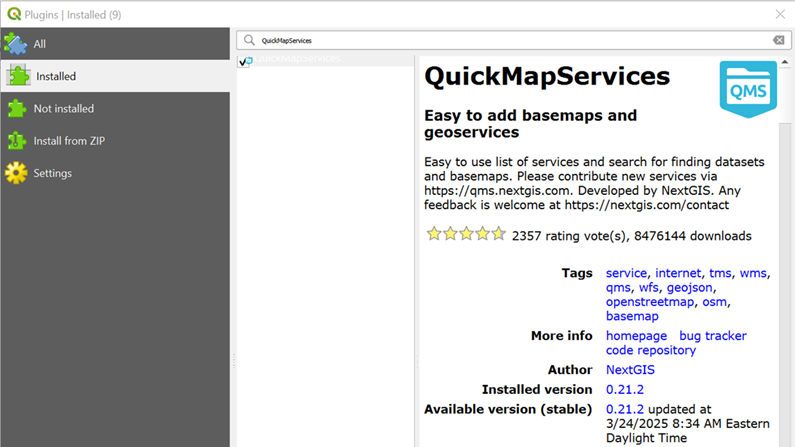This screenshot has width=795, height=447.
Task: Click the rating stars
Action: point(465,235)
